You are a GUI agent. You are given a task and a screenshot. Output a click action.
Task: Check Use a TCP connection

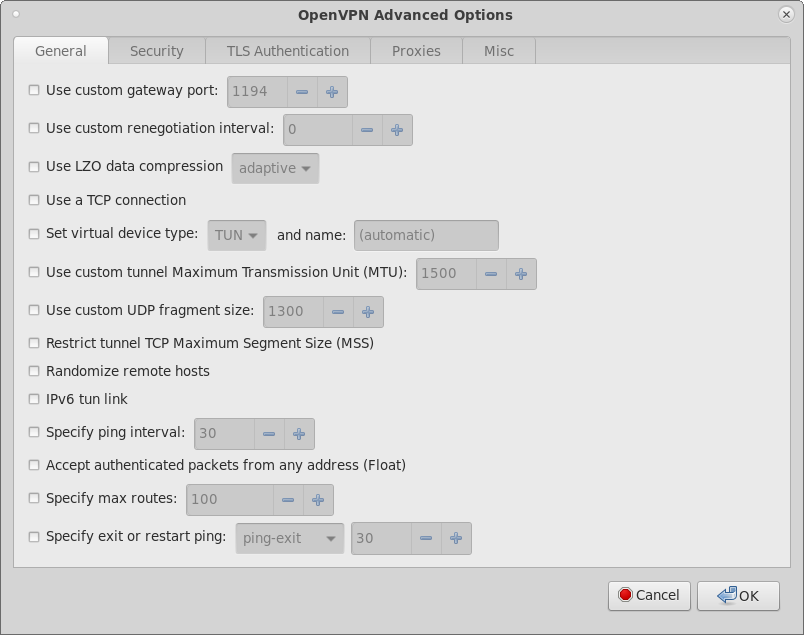pos(34,200)
